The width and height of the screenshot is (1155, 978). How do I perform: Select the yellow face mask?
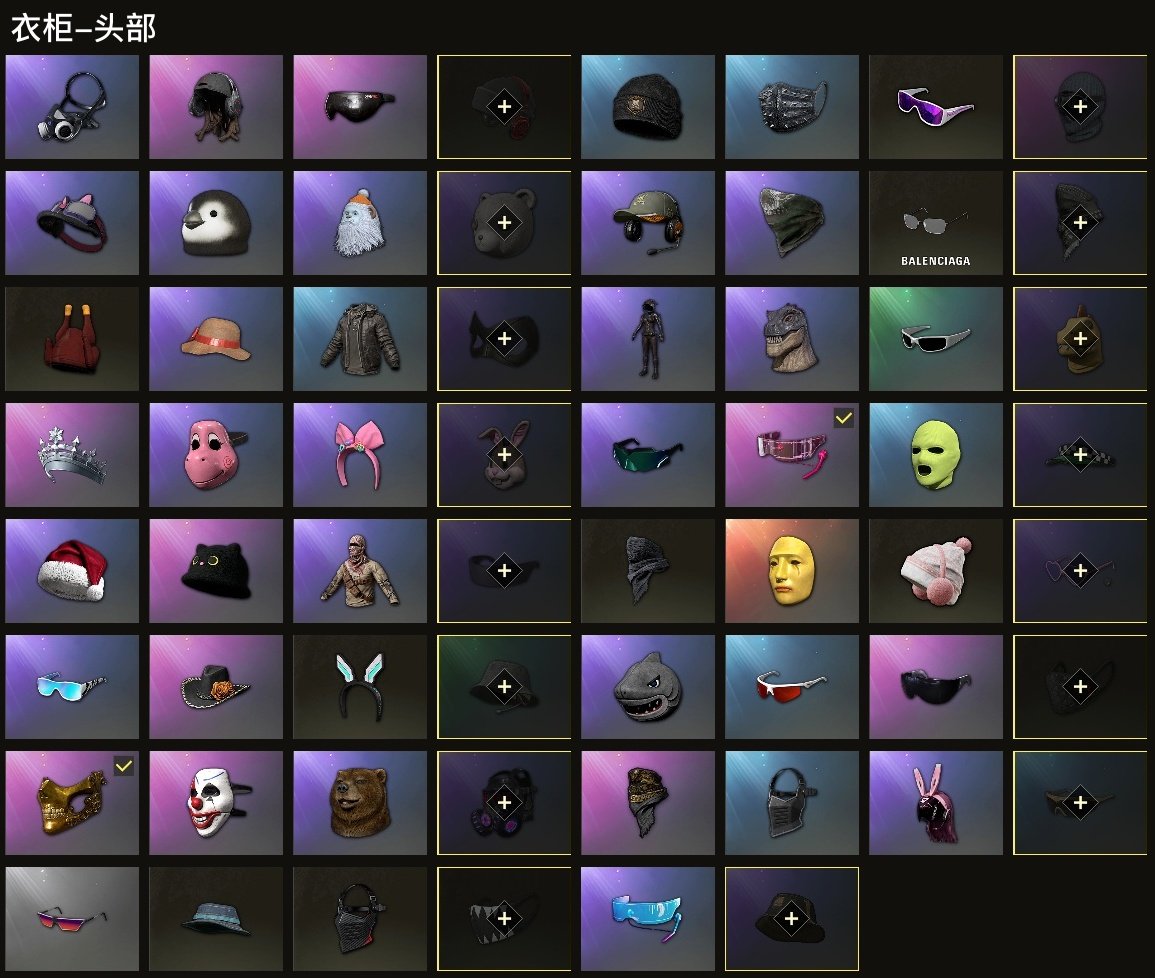tap(792, 571)
